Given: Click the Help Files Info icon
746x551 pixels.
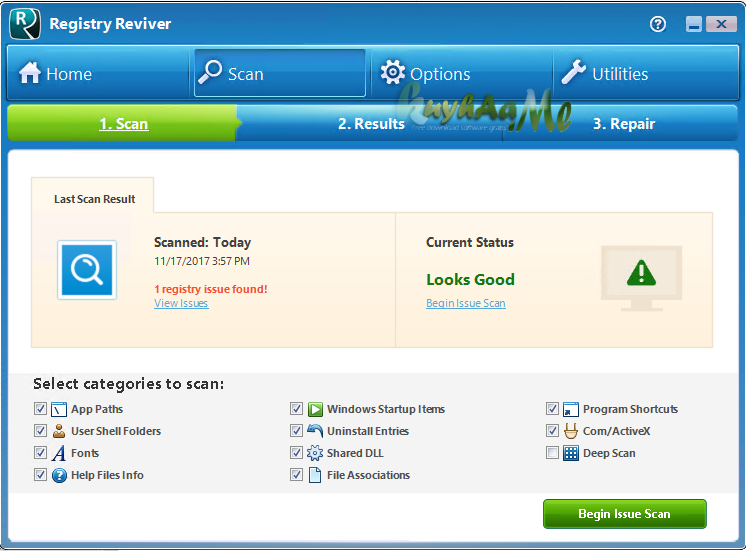Looking at the screenshot, I should 59,475.
